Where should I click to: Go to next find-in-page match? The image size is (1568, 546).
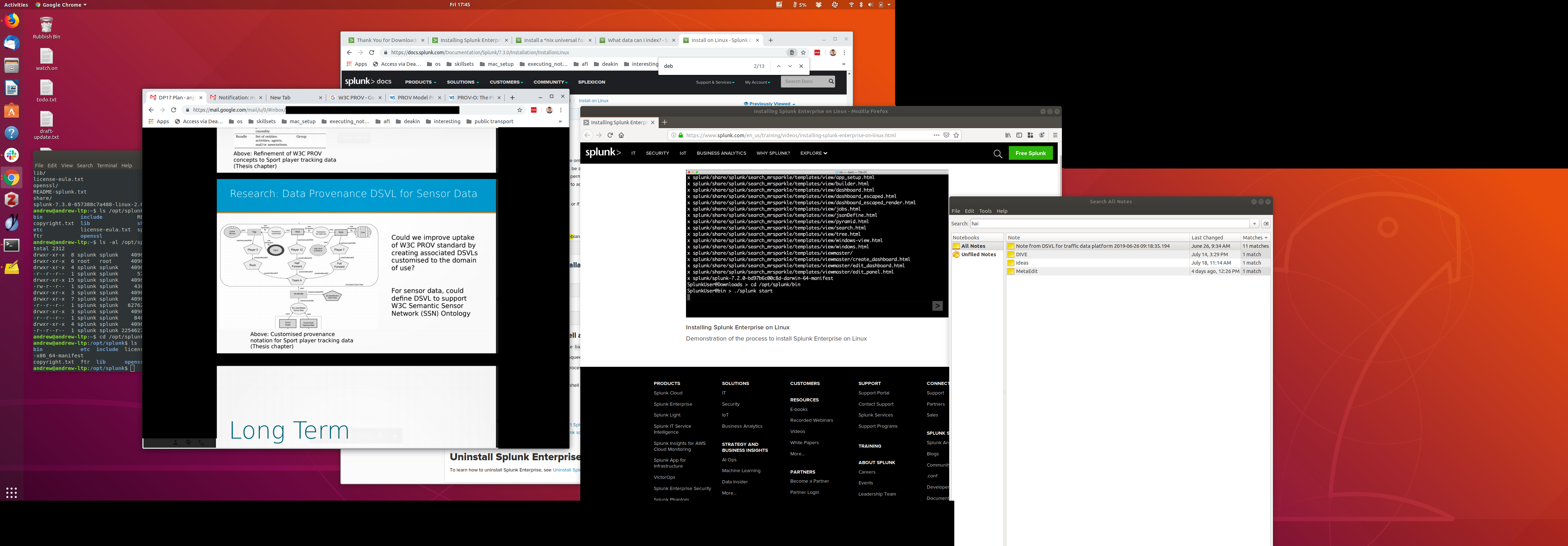(x=790, y=66)
